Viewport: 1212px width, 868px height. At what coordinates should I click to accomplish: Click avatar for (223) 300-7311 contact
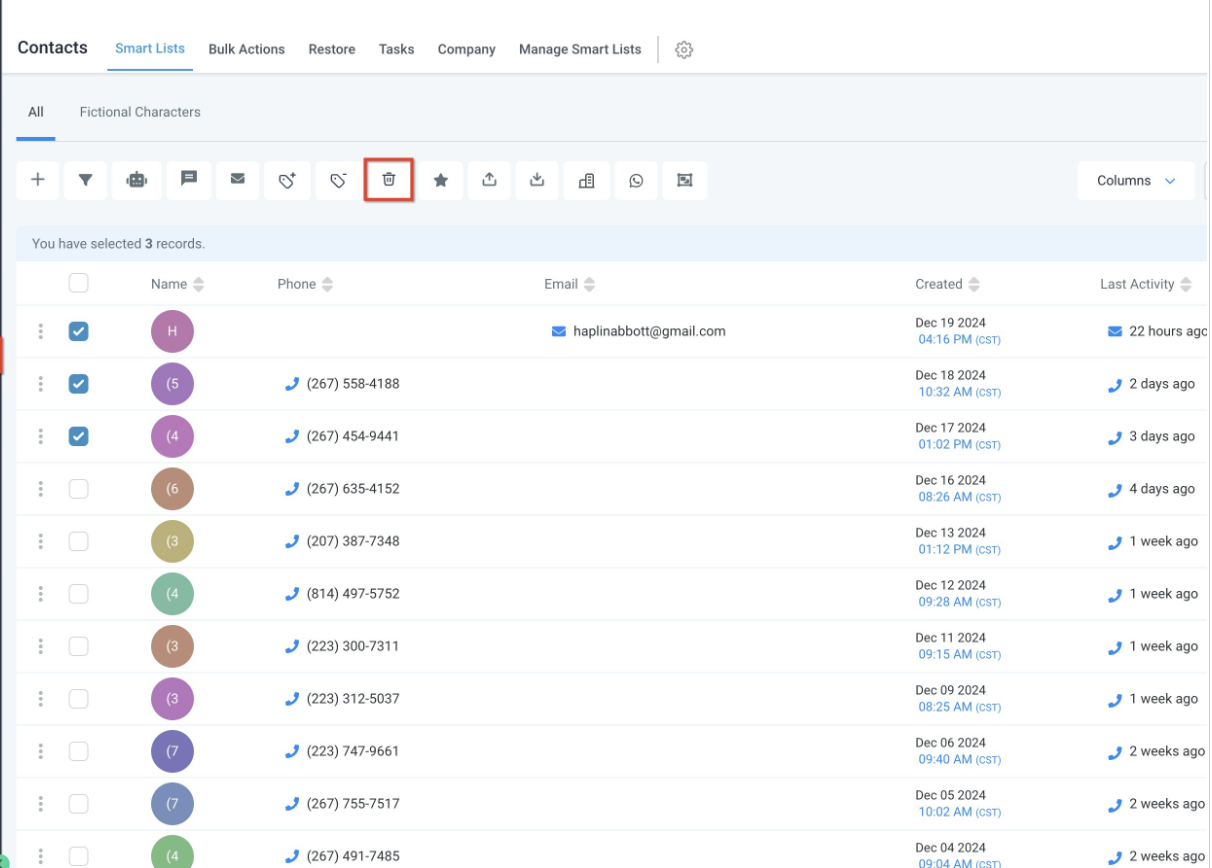pyautogui.click(x=172, y=646)
